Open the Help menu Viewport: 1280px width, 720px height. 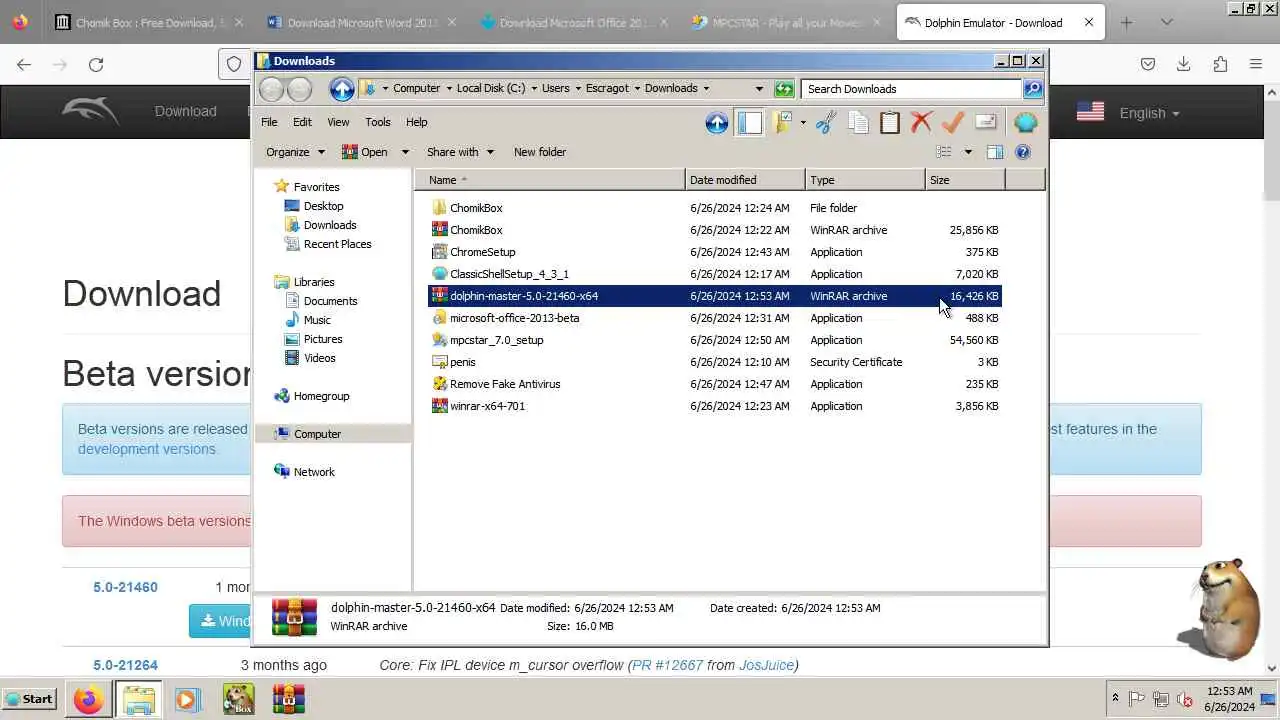(x=416, y=122)
